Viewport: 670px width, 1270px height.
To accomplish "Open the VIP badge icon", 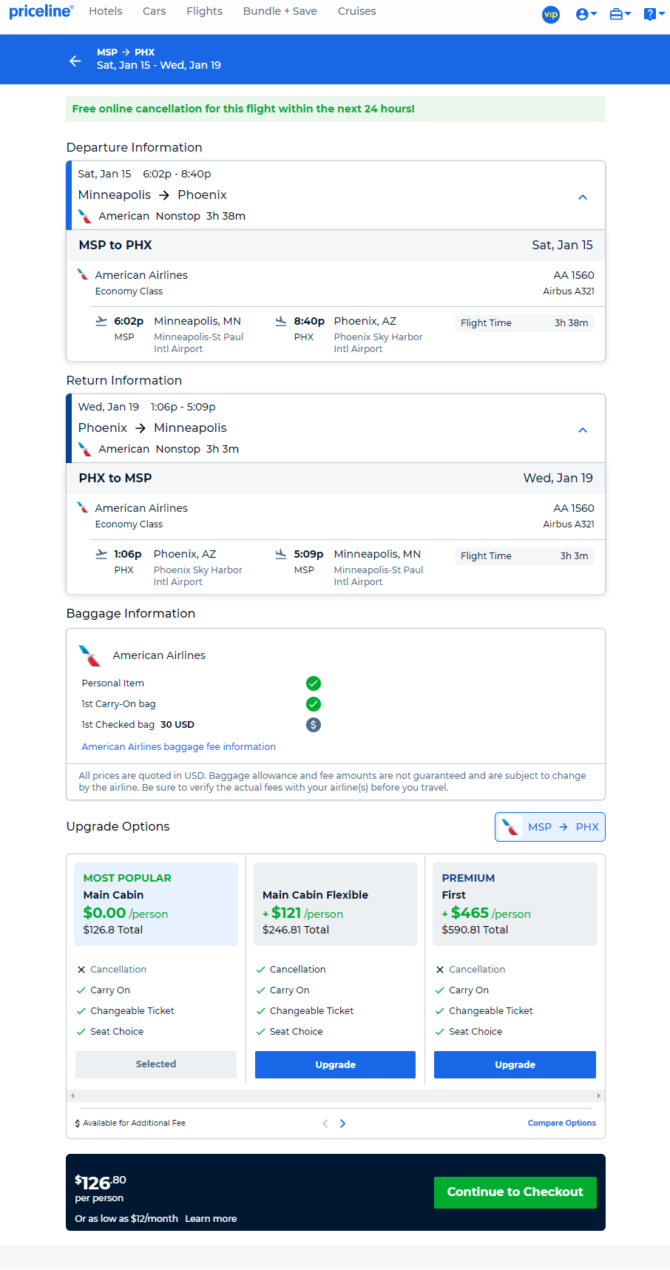I will tap(550, 14).
